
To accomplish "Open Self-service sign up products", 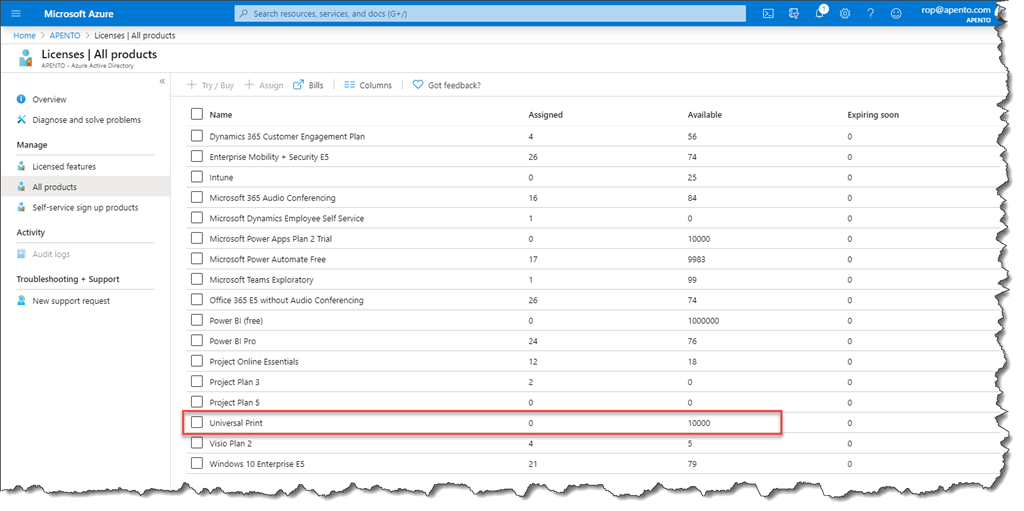I will [86, 208].
